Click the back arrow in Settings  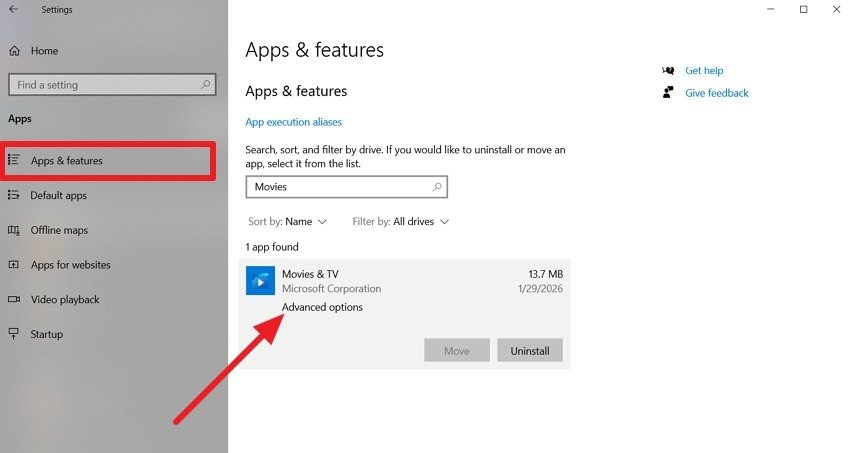14,9
